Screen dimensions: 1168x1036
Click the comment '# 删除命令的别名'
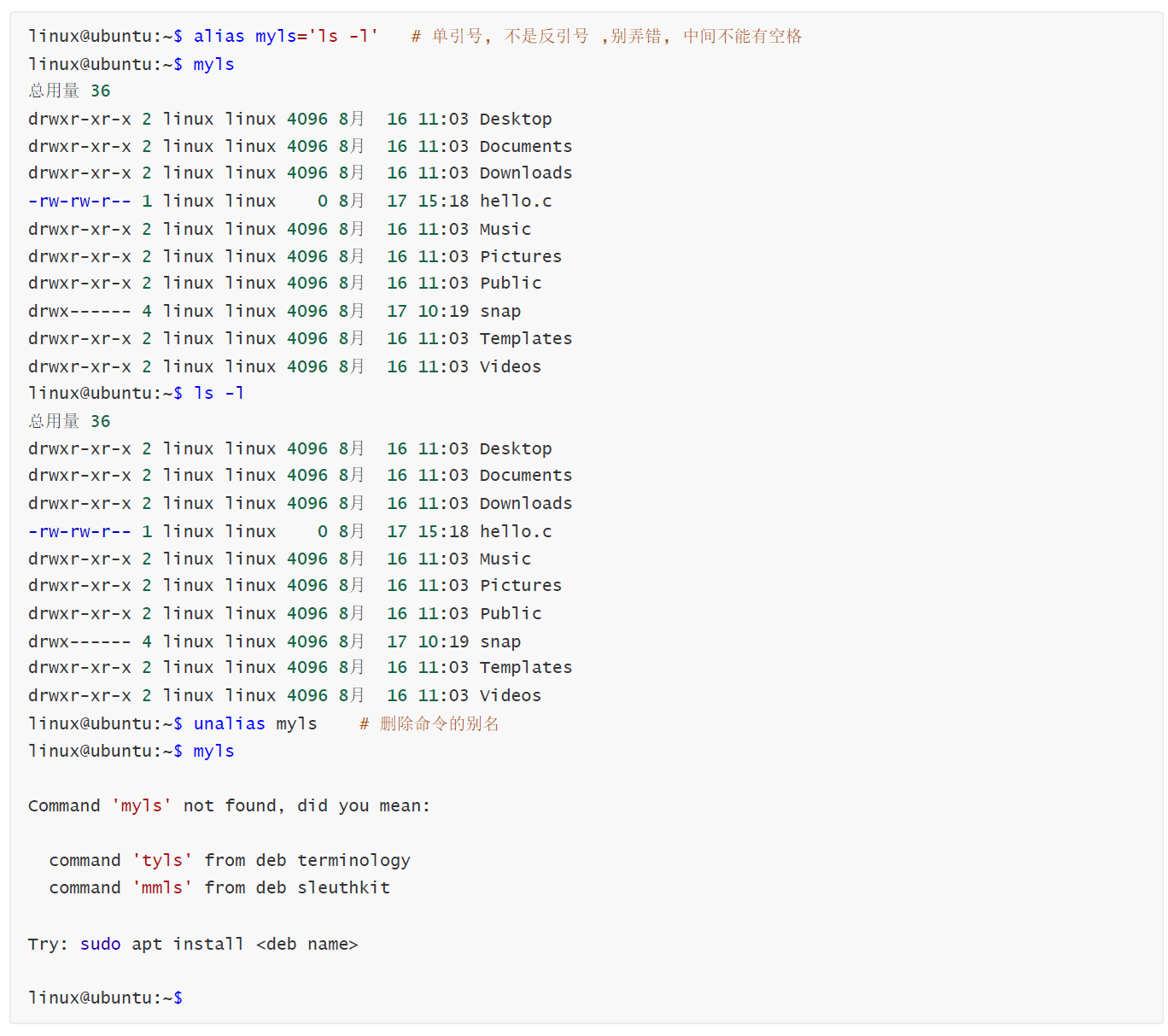click(x=429, y=723)
